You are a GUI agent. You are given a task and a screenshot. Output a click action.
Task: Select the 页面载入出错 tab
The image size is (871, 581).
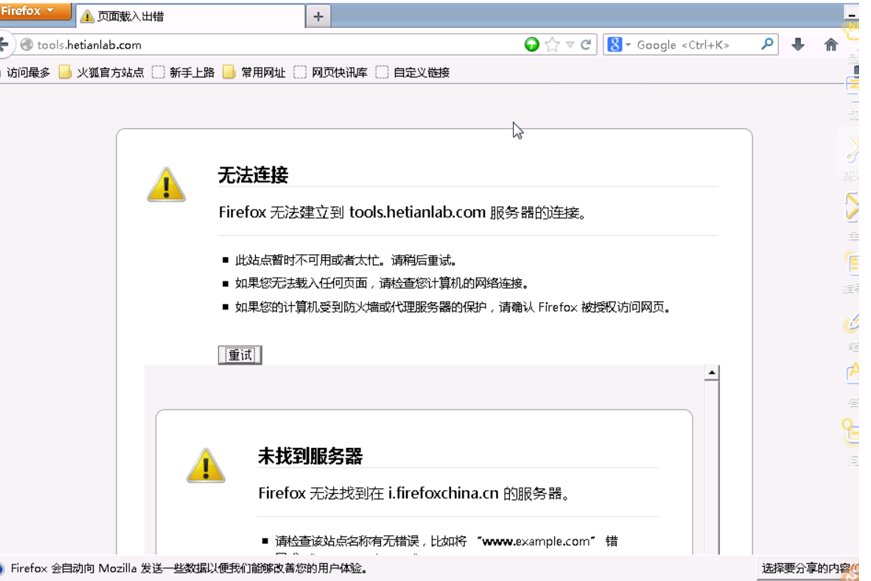coord(190,17)
